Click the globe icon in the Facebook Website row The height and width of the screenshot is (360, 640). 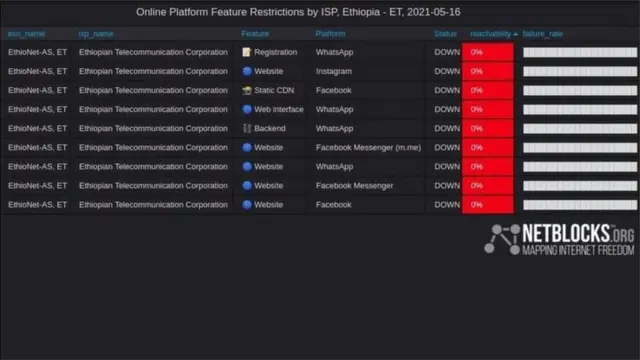point(247,205)
